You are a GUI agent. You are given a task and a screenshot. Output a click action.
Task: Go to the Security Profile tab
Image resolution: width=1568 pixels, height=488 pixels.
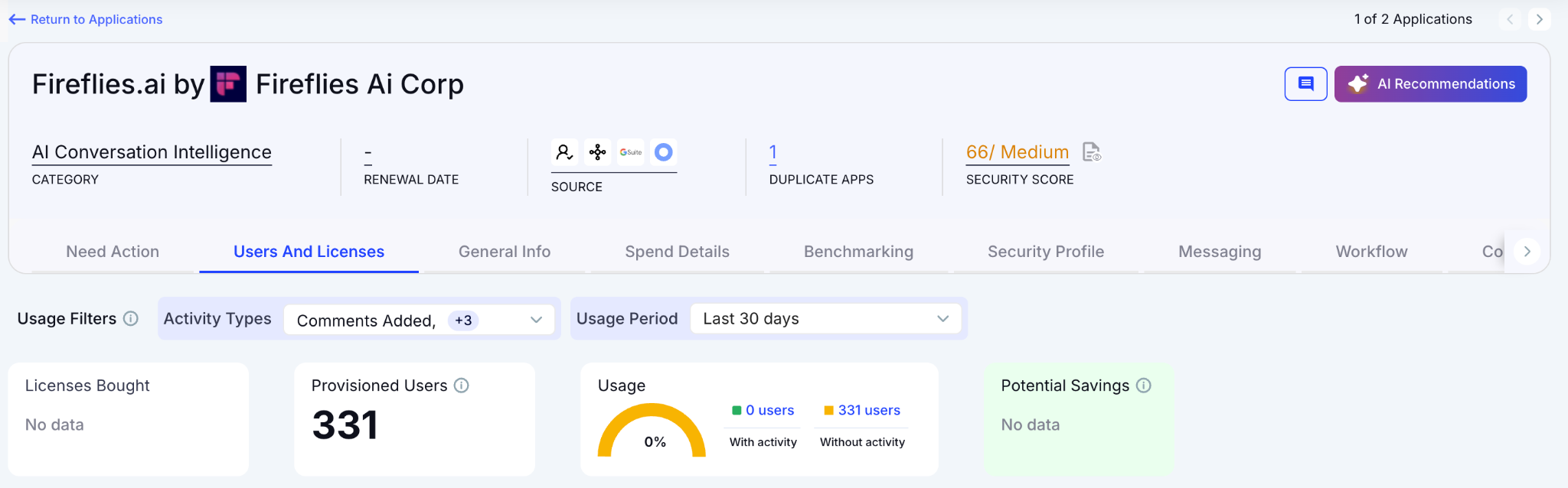tap(1046, 252)
